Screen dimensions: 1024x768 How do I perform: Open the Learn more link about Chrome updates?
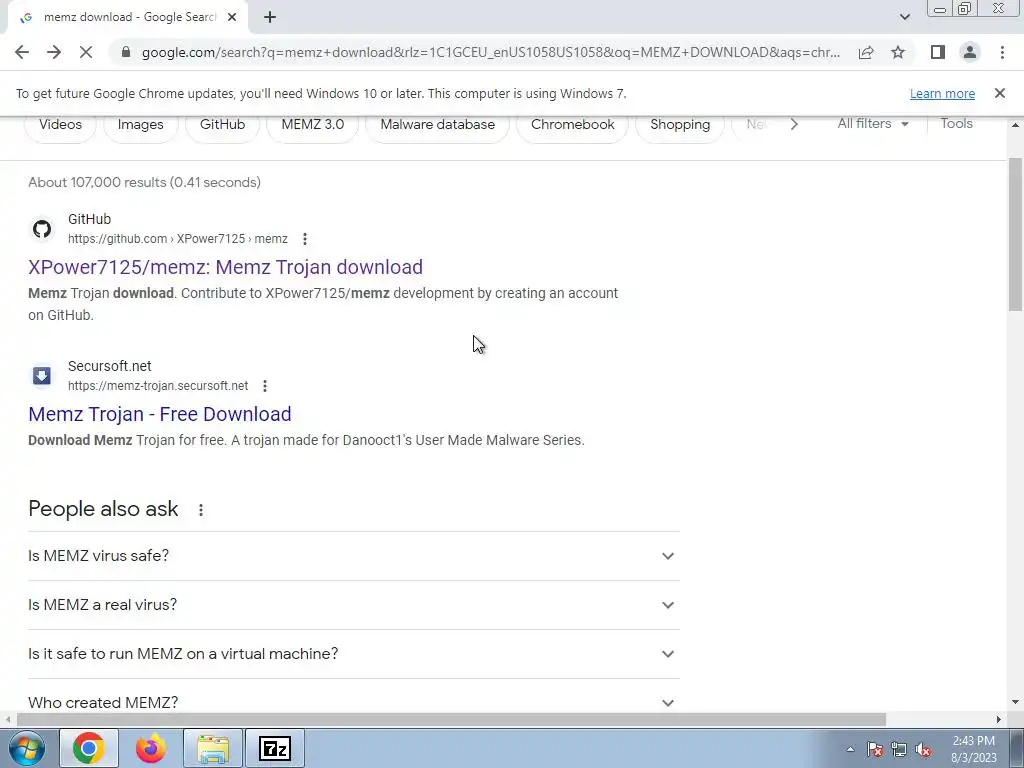pos(942,93)
